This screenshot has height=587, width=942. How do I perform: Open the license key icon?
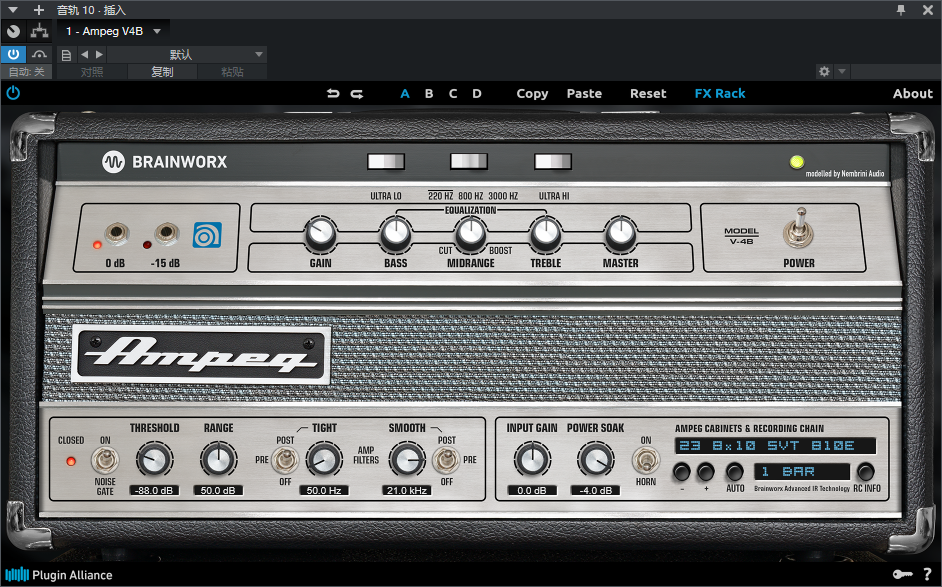(x=902, y=574)
